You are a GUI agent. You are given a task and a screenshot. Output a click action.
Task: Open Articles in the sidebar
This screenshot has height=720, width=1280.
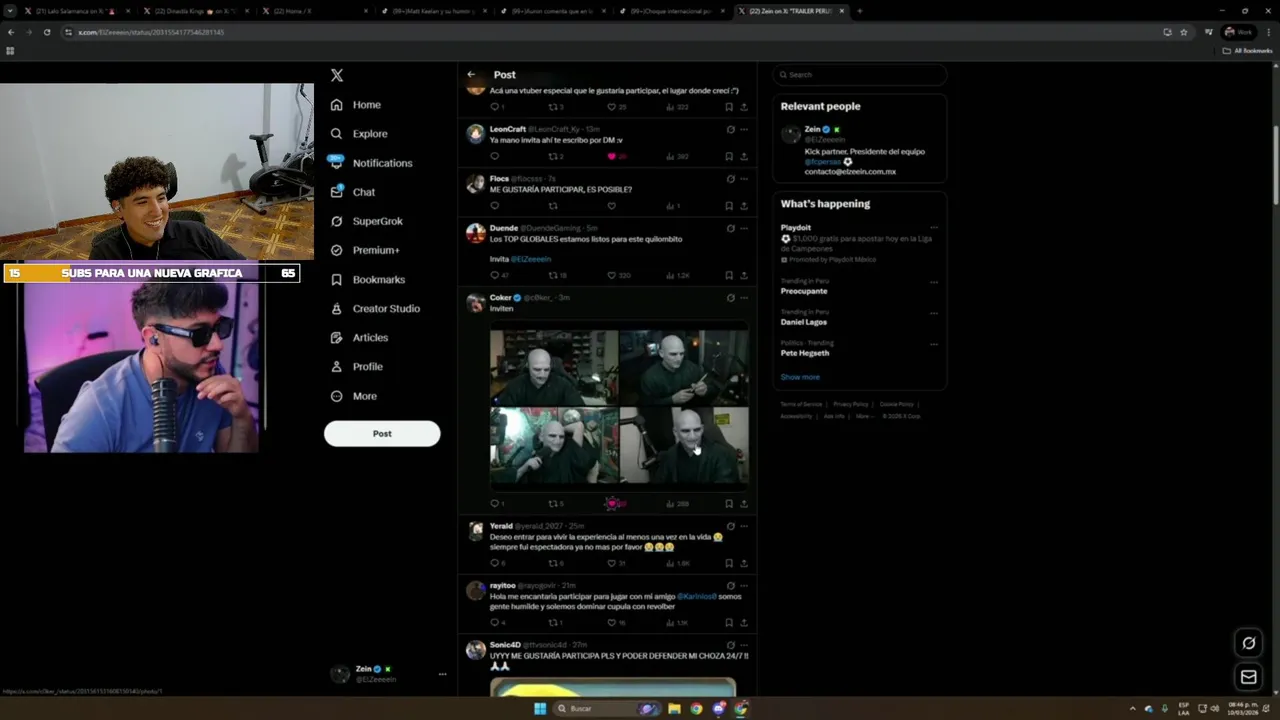[360, 338]
